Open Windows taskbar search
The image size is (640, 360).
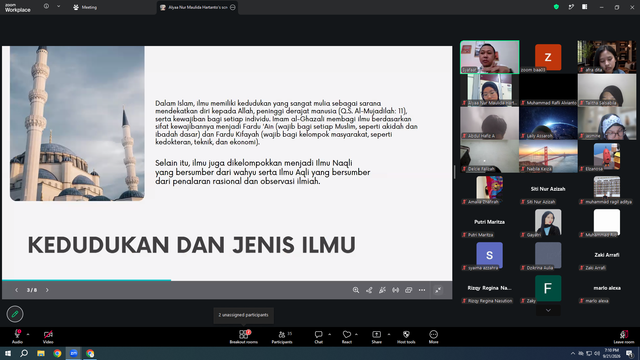[24, 353]
